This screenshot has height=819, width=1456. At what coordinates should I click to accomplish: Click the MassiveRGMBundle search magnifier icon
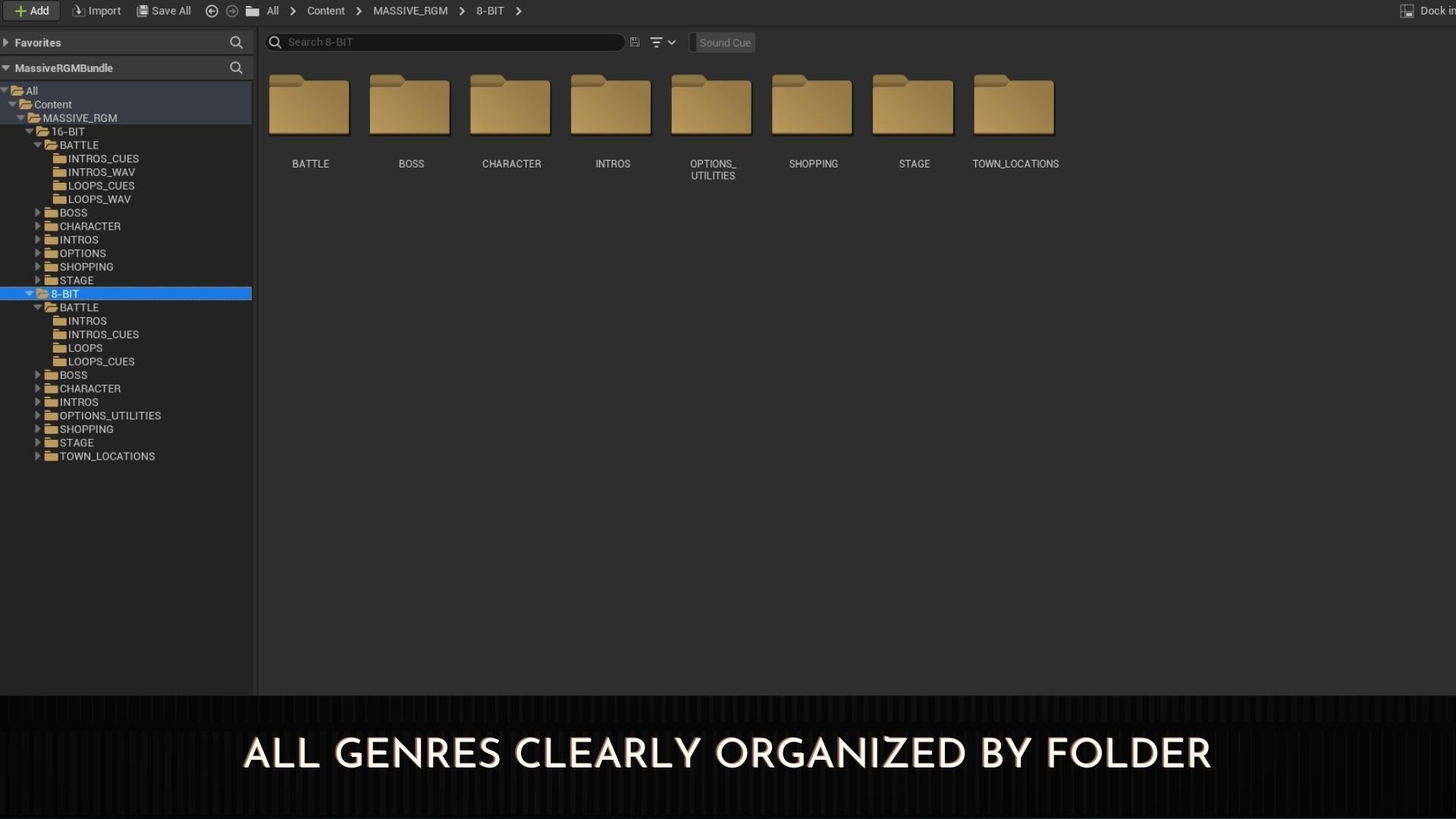(x=236, y=67)
